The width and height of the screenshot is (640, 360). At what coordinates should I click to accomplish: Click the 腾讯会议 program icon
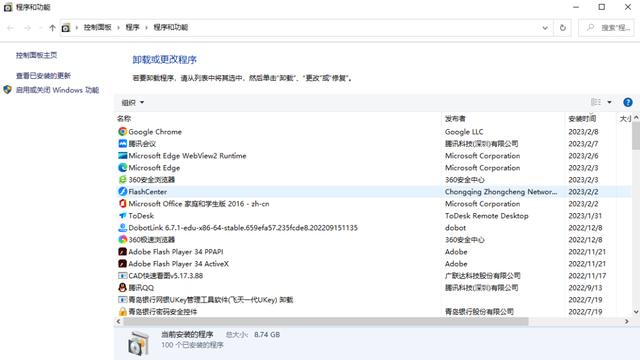pyautogui.click(x=122, y=144)
